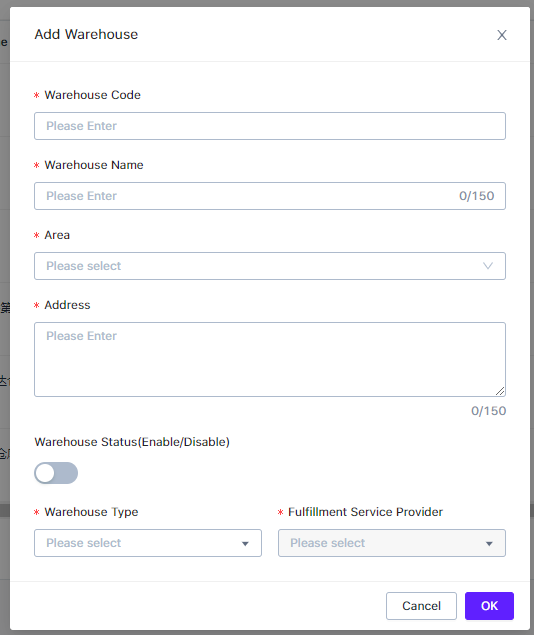Open the Warehouse Type dropdown
This screenshot has width=534, height=635.
[148, 543]
